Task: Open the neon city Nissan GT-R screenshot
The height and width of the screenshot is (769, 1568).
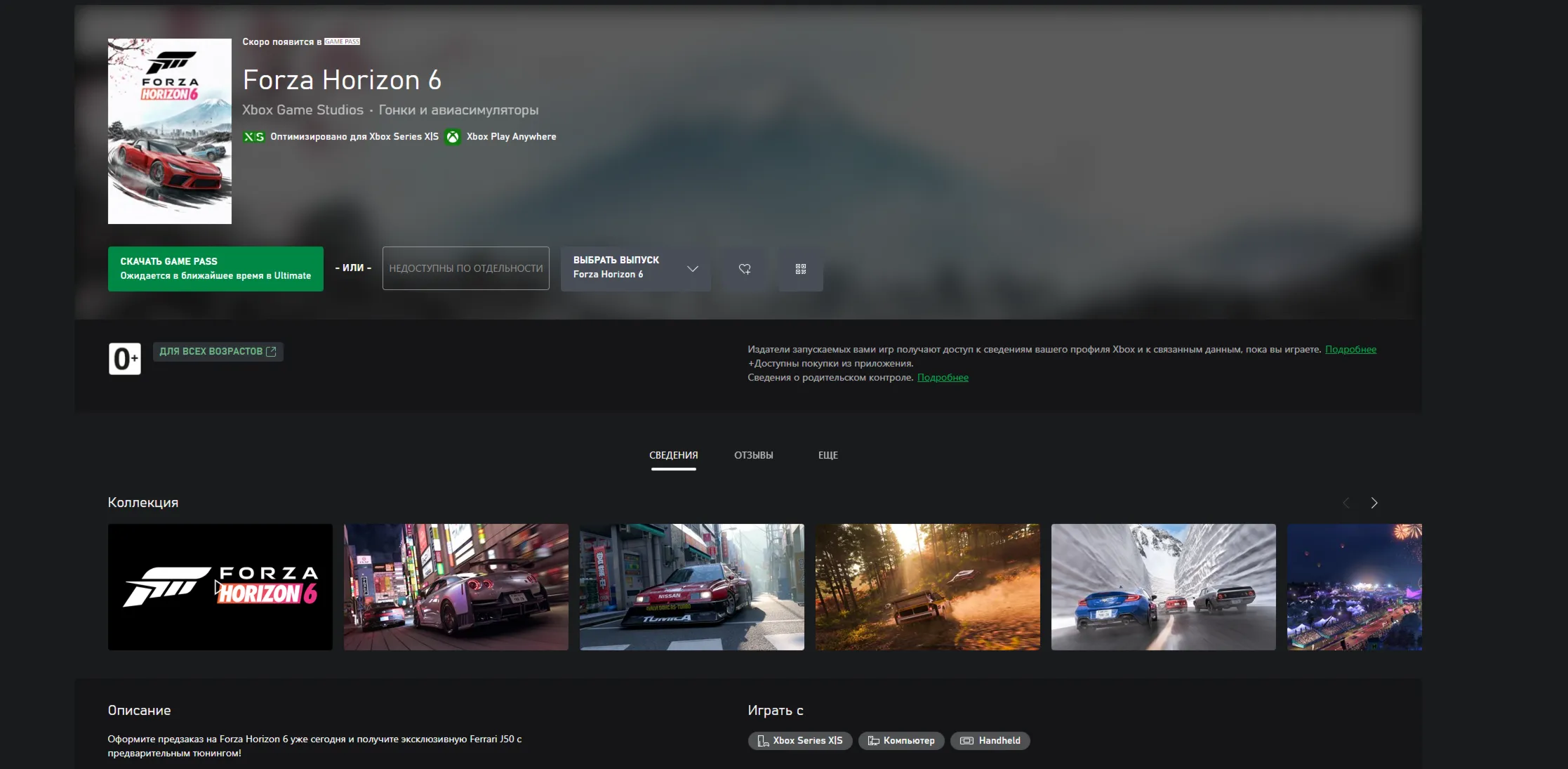Action: 456,587
